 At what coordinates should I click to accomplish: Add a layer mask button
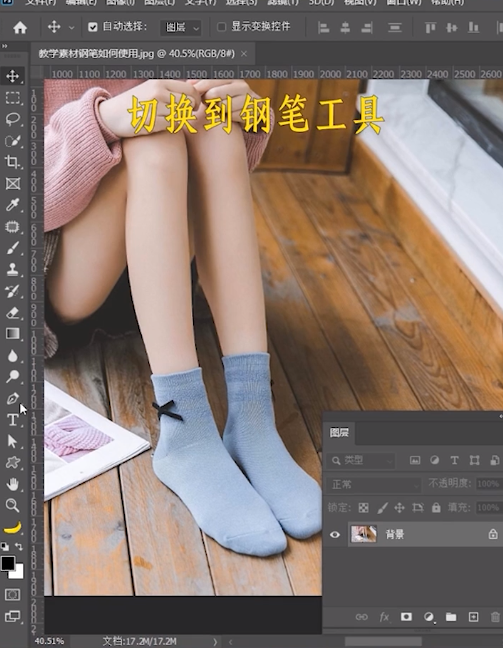coord(406,617)
